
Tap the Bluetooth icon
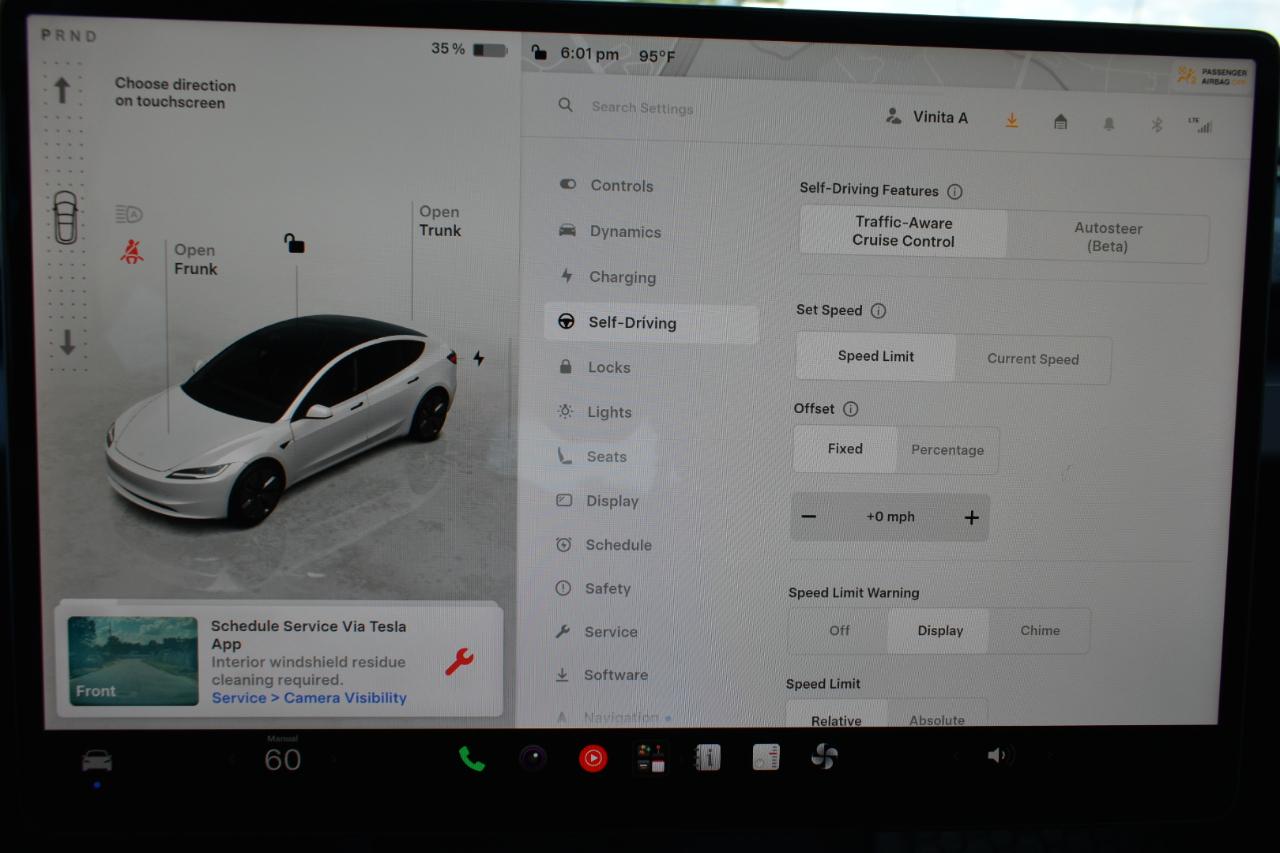tap(1157, 125)
